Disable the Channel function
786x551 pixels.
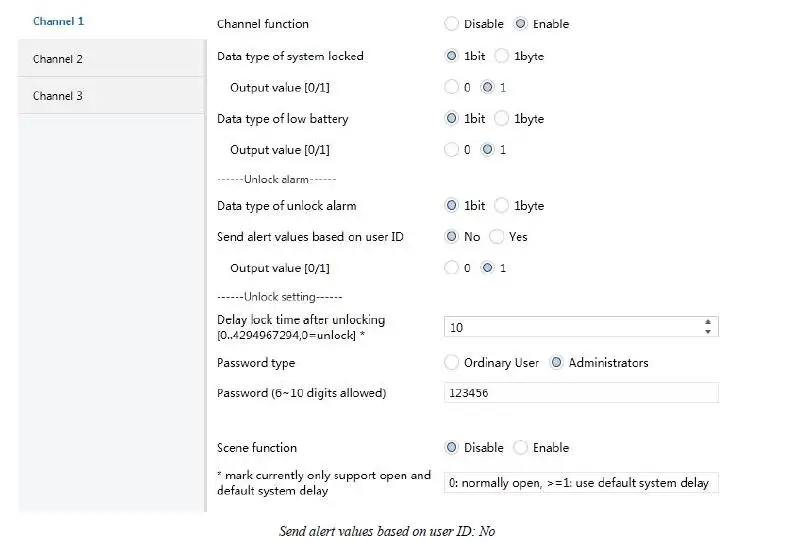[452, 24]
